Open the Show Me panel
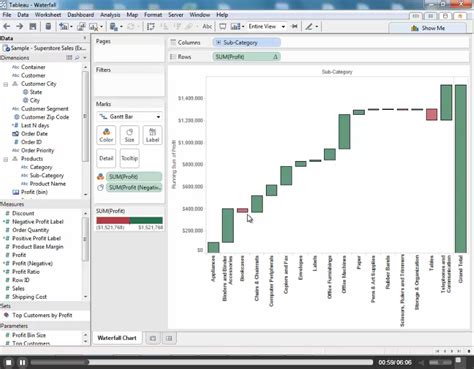 pyautogui.click(x=428, y=28)
